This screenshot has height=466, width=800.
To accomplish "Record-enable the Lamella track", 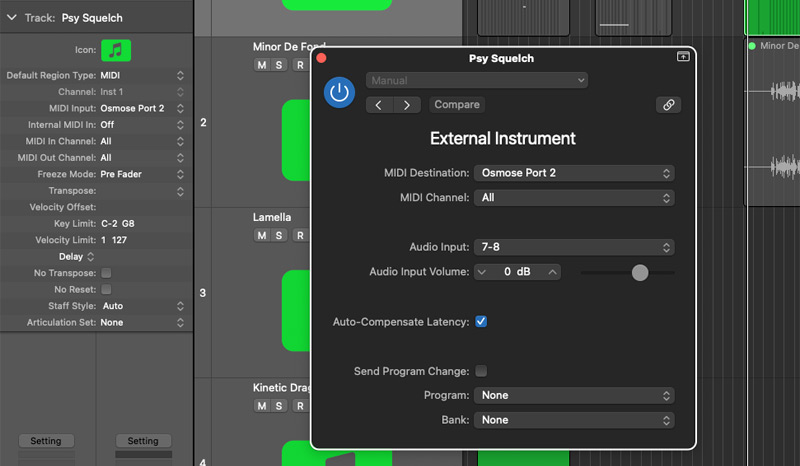I will 300,235.
